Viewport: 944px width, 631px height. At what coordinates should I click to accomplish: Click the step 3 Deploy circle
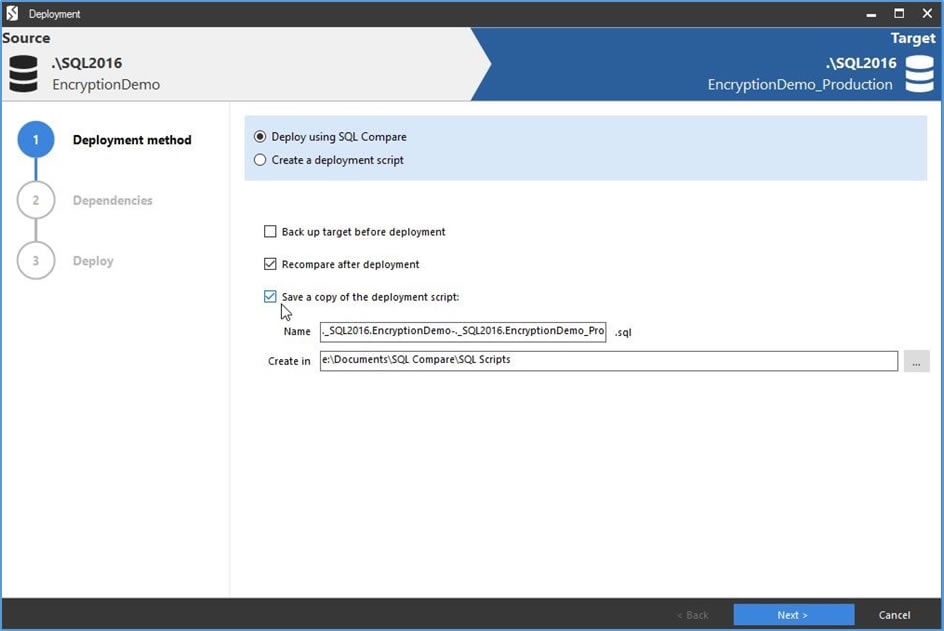pos(36,261)
